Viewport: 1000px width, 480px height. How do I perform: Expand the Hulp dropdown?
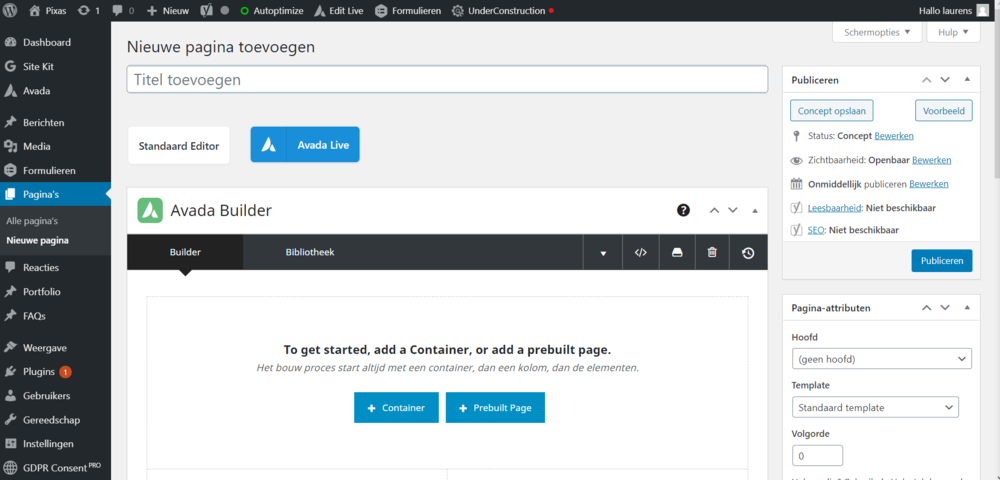point(953,32)
